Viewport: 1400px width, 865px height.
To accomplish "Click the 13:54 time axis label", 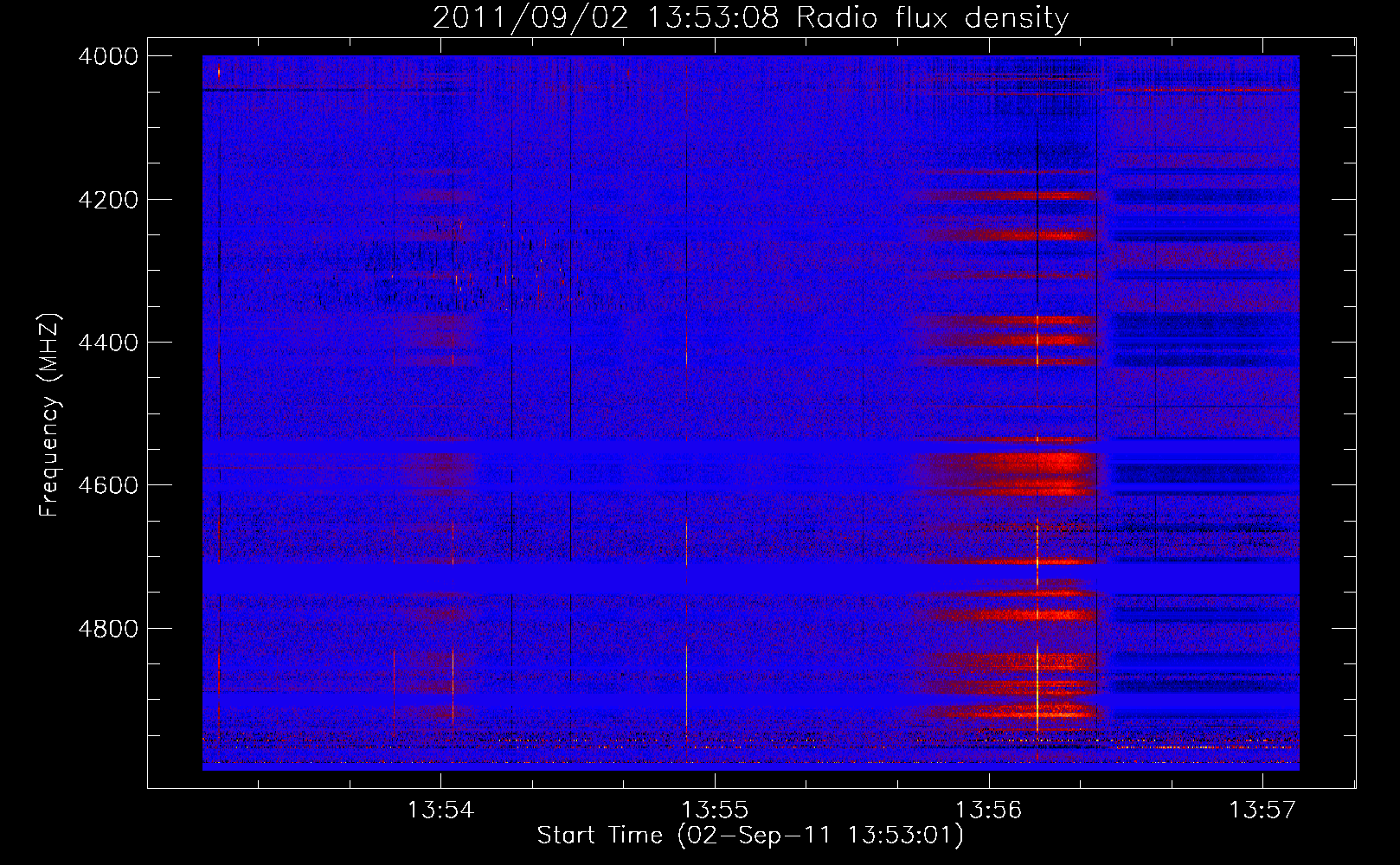I will tap(441, 811).
